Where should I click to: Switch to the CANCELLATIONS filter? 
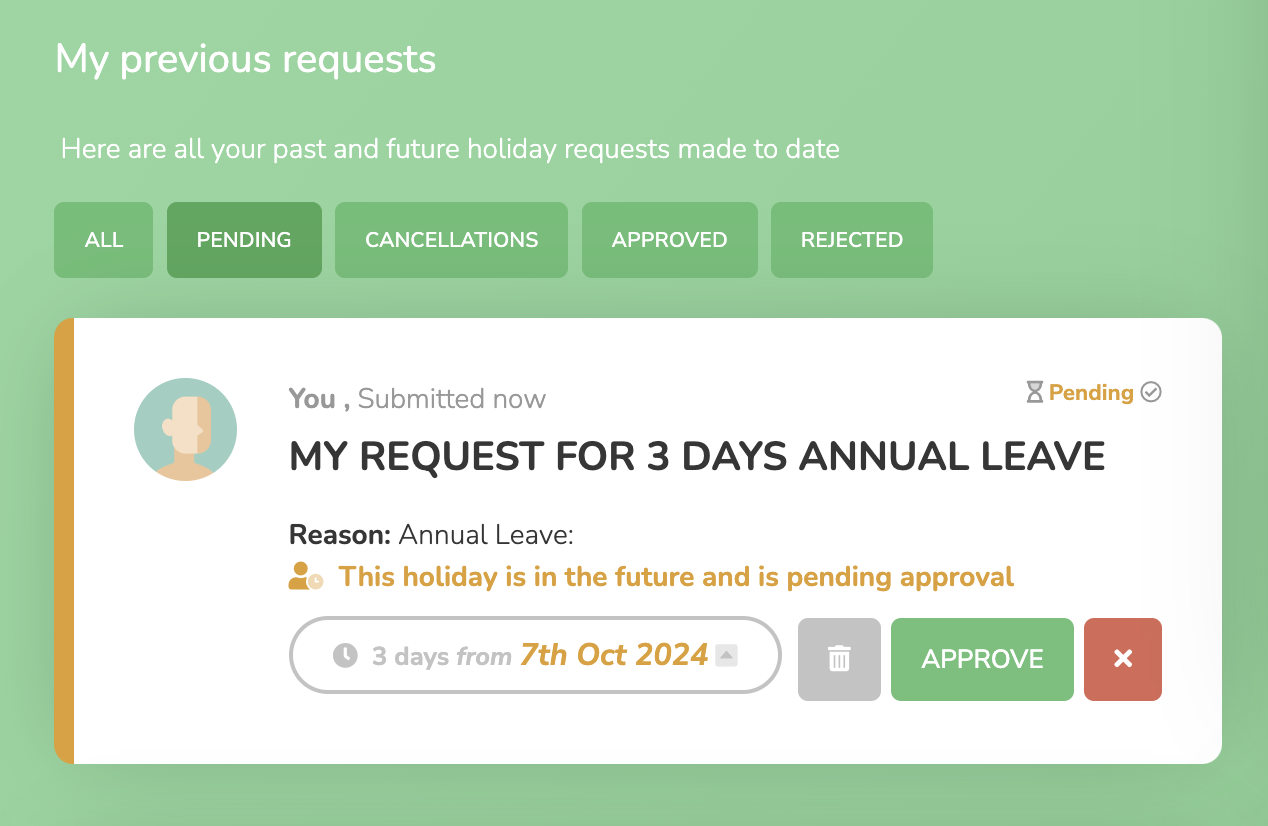(451, 240)
